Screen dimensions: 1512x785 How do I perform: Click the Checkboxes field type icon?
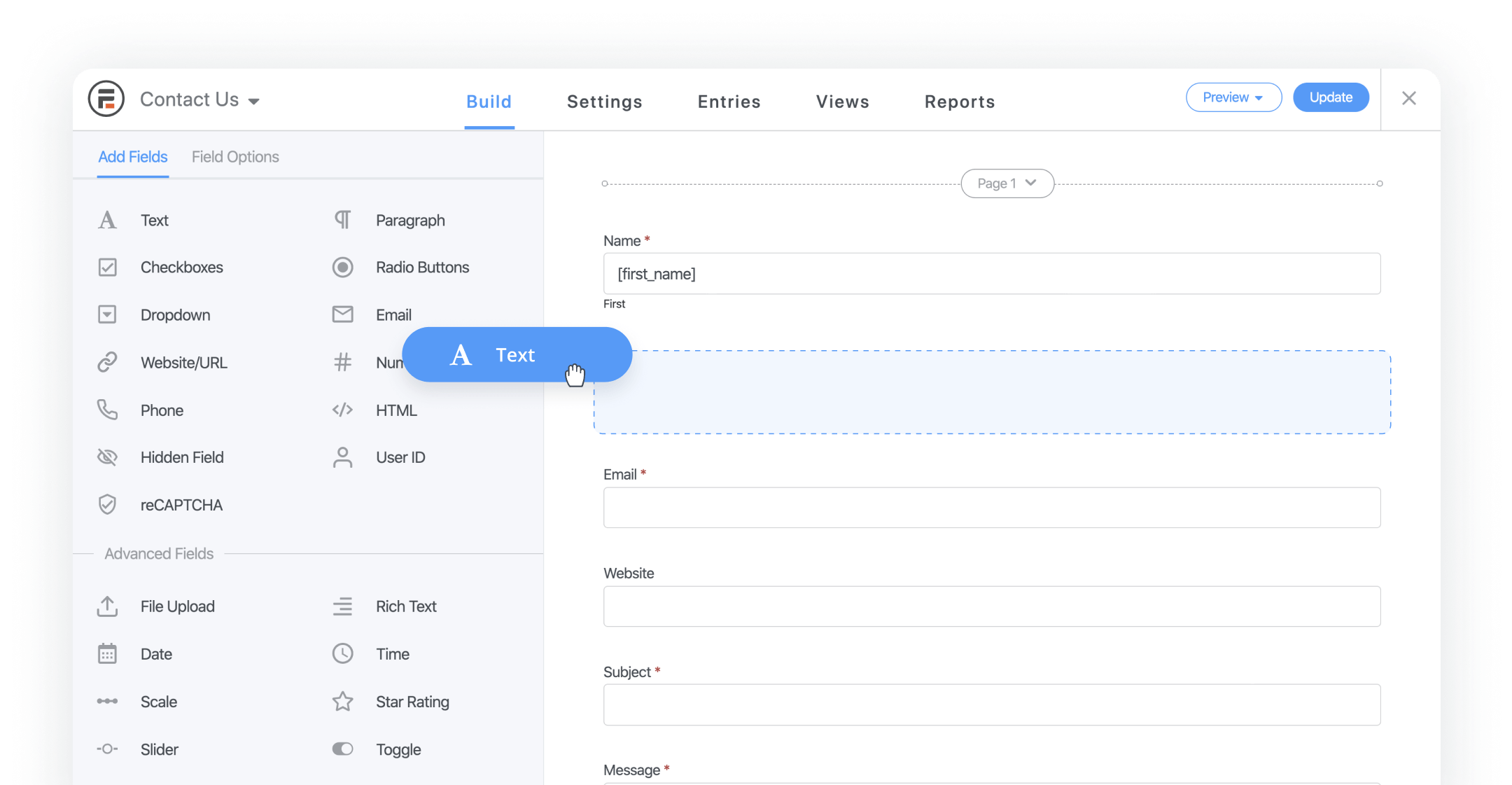point(108,267)
